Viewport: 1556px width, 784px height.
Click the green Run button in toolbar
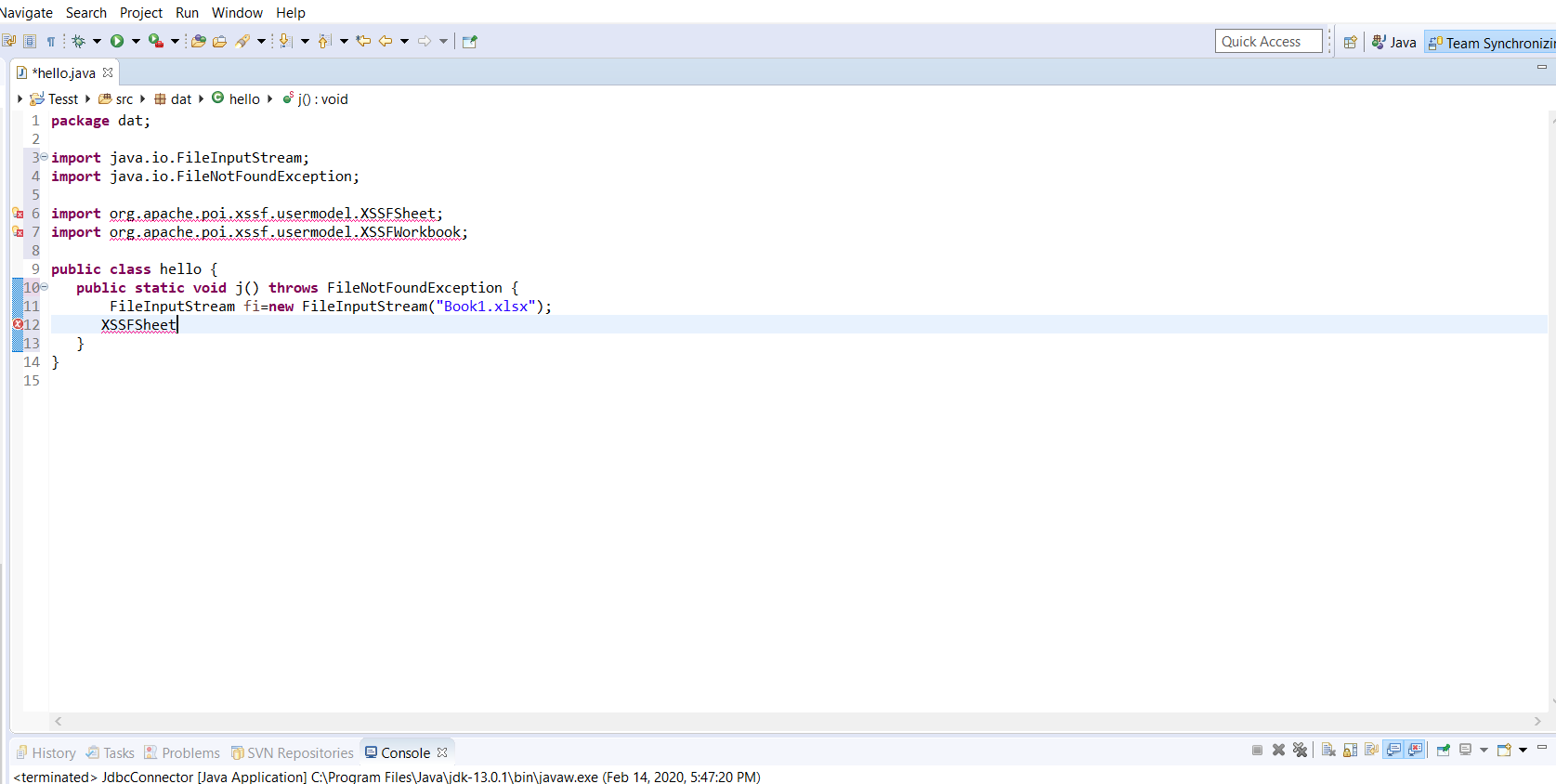[x=117, y=41]
